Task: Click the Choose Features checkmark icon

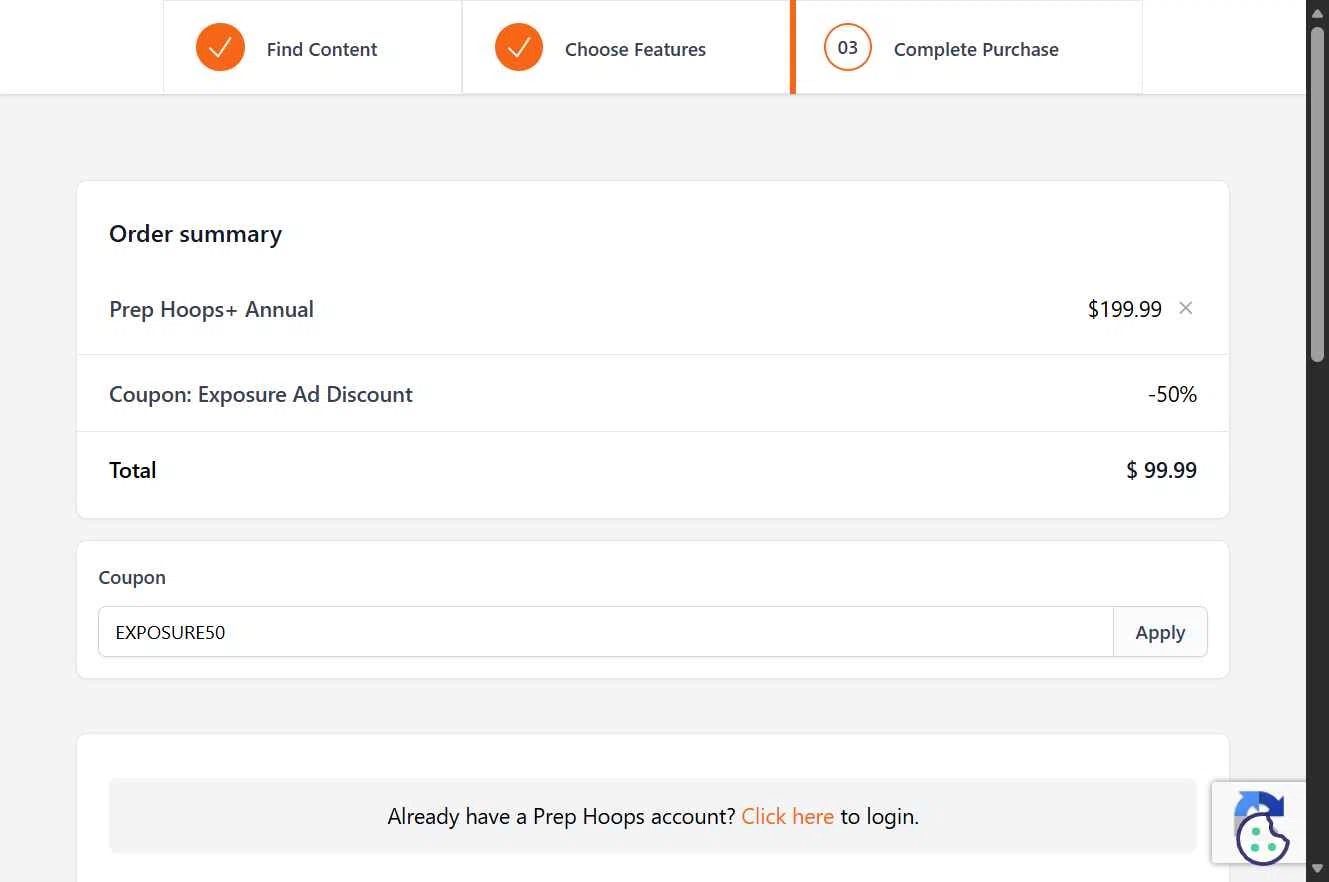Action: (519, 47)
